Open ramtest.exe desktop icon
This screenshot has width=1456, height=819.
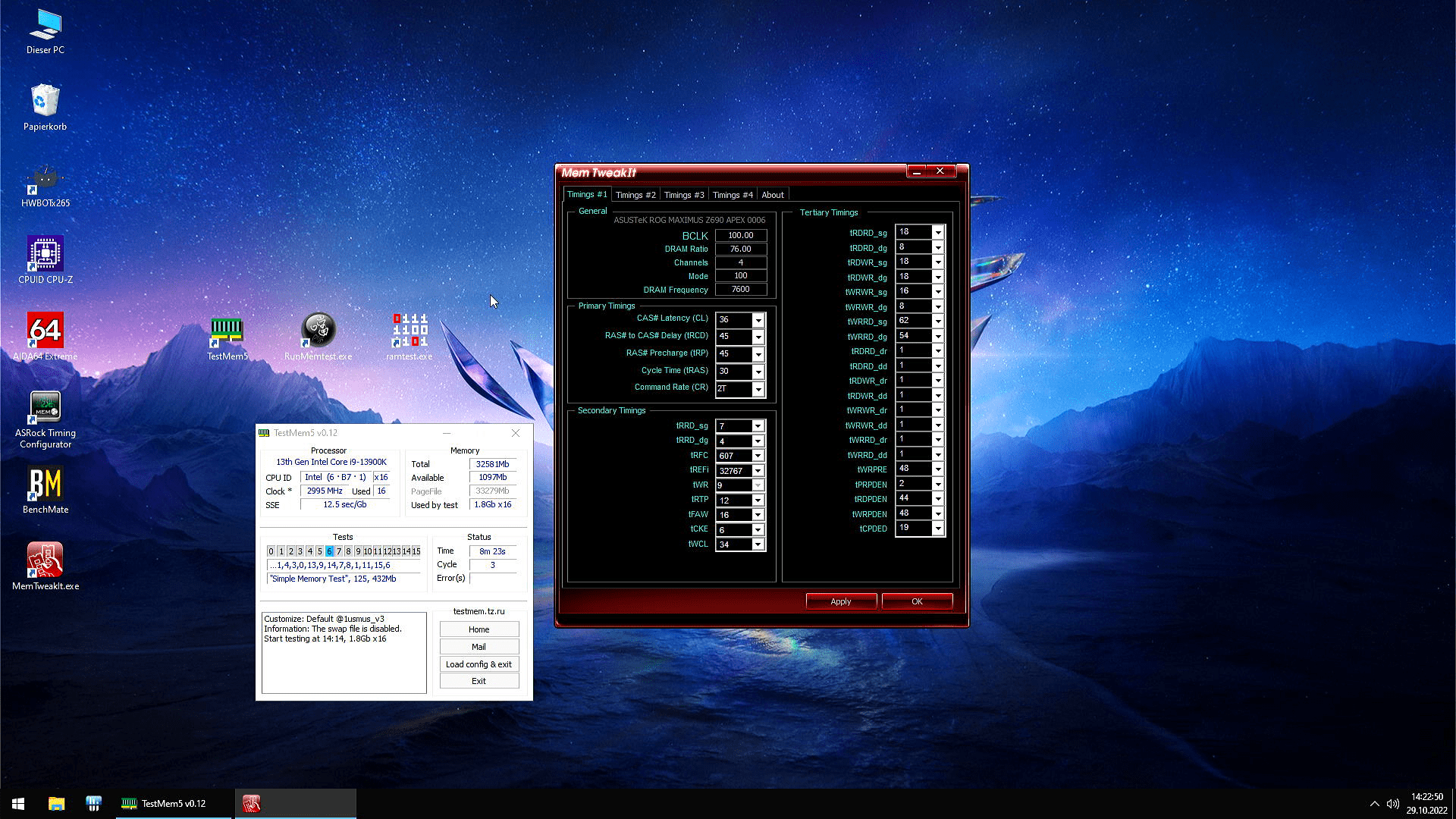click(409, 331)
